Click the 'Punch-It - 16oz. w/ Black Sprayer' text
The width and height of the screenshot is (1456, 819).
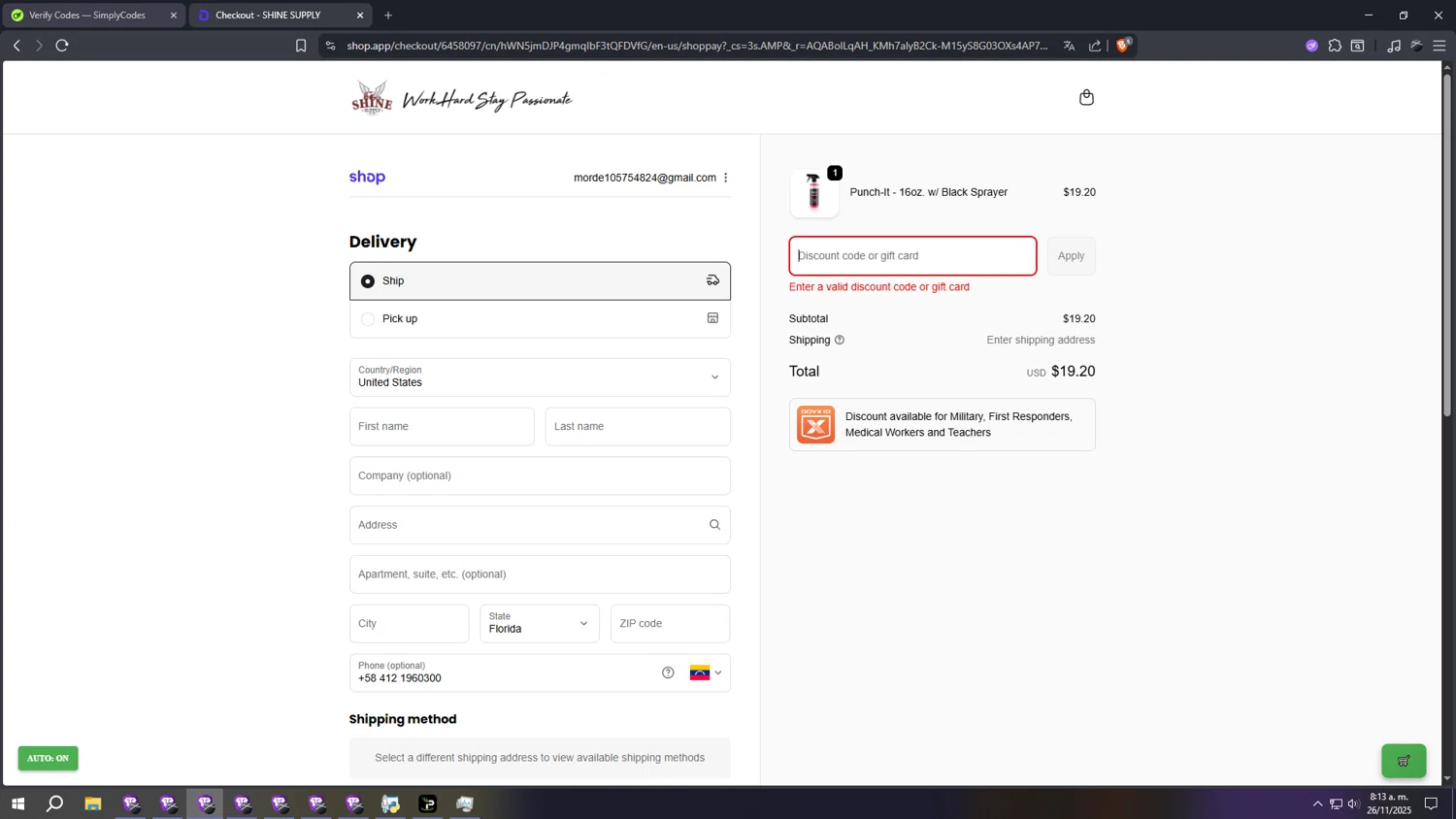point(929,192)
